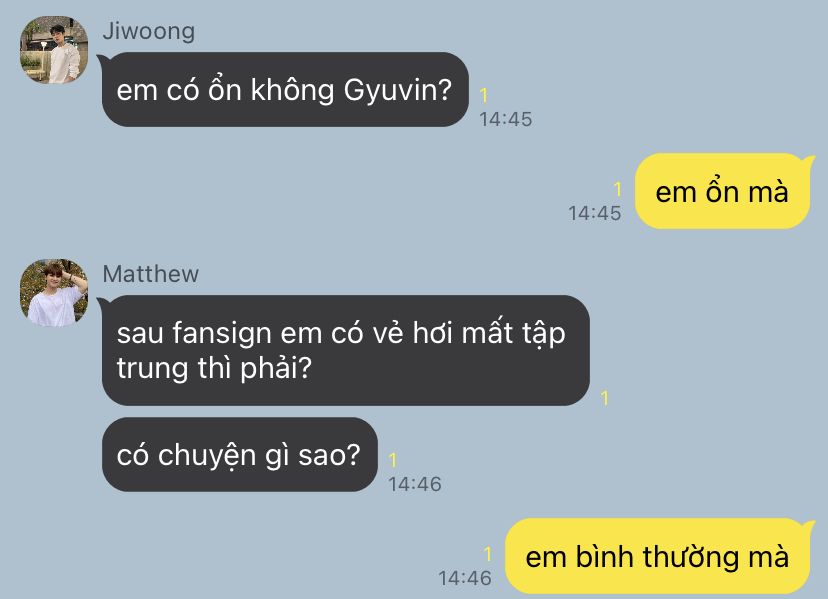This screenshot has width=828, height=599.
Task: Click unread count beside the fansign message
Action: [605, 398]
